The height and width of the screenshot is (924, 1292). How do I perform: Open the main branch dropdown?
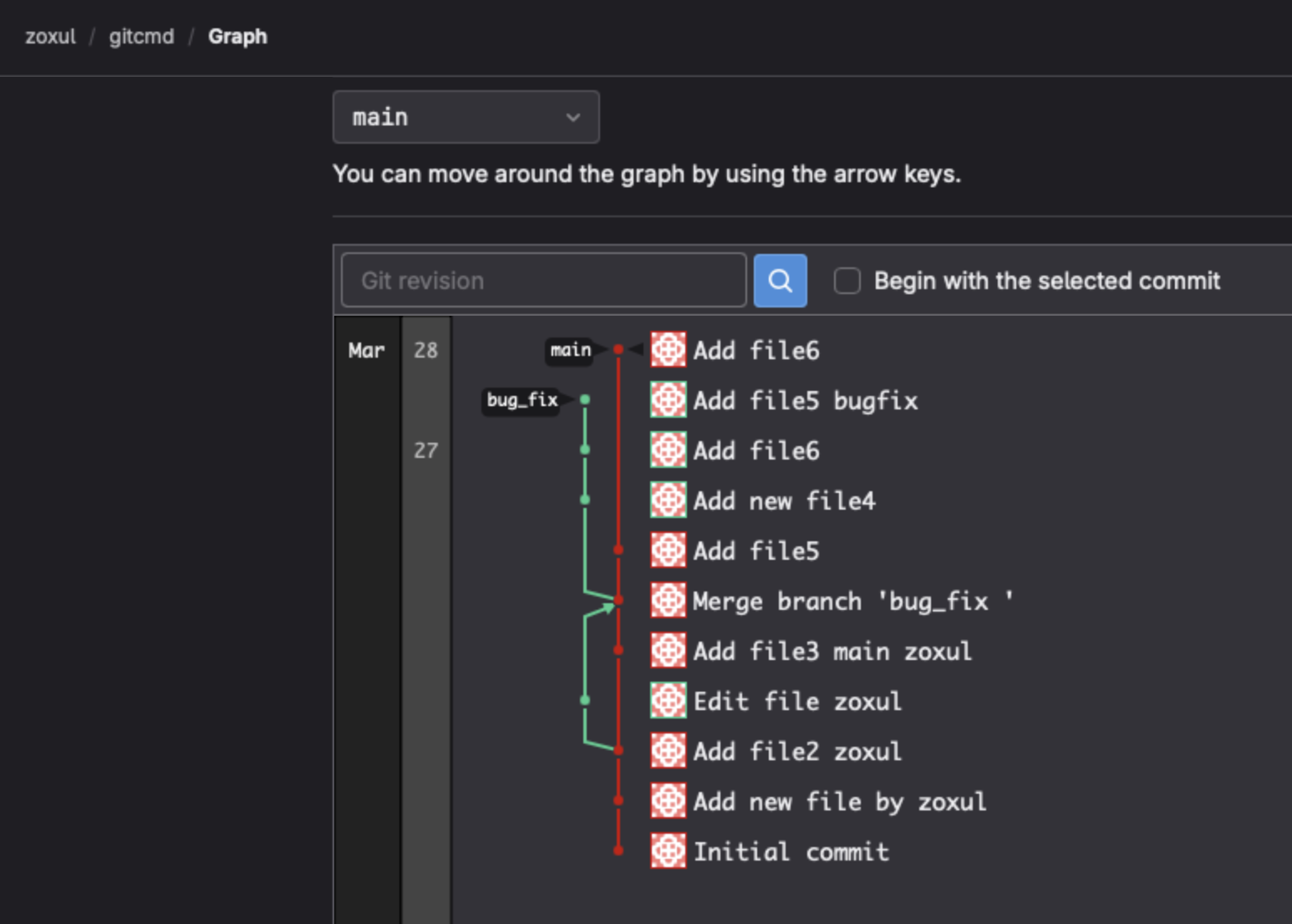click(x=465, y=117)
